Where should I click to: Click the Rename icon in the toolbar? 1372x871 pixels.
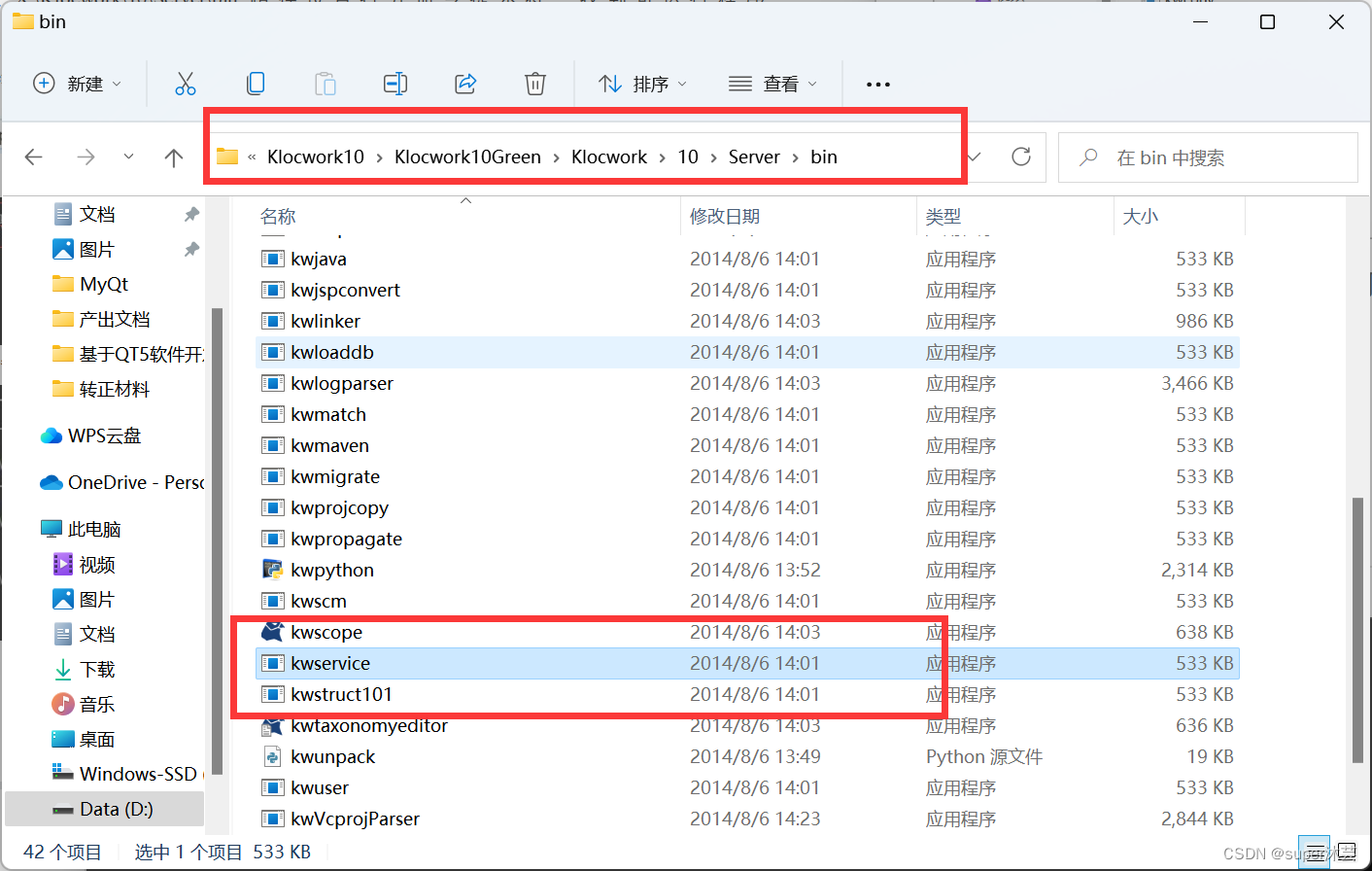[395, 84]
